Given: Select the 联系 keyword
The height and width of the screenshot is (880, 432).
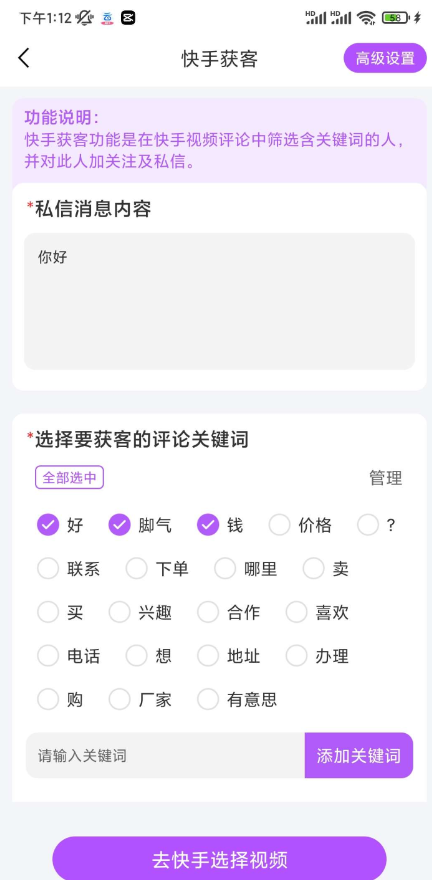Looking at the screenshot, I should coord(48,569).
